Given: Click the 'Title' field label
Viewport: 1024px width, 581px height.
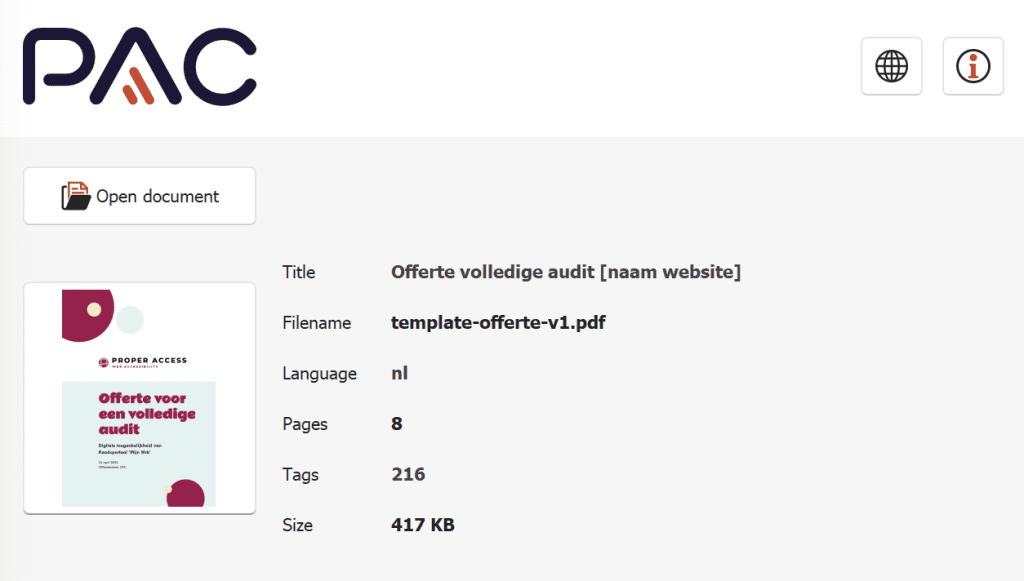Looking at the screenshot, I should pos(298,272).
